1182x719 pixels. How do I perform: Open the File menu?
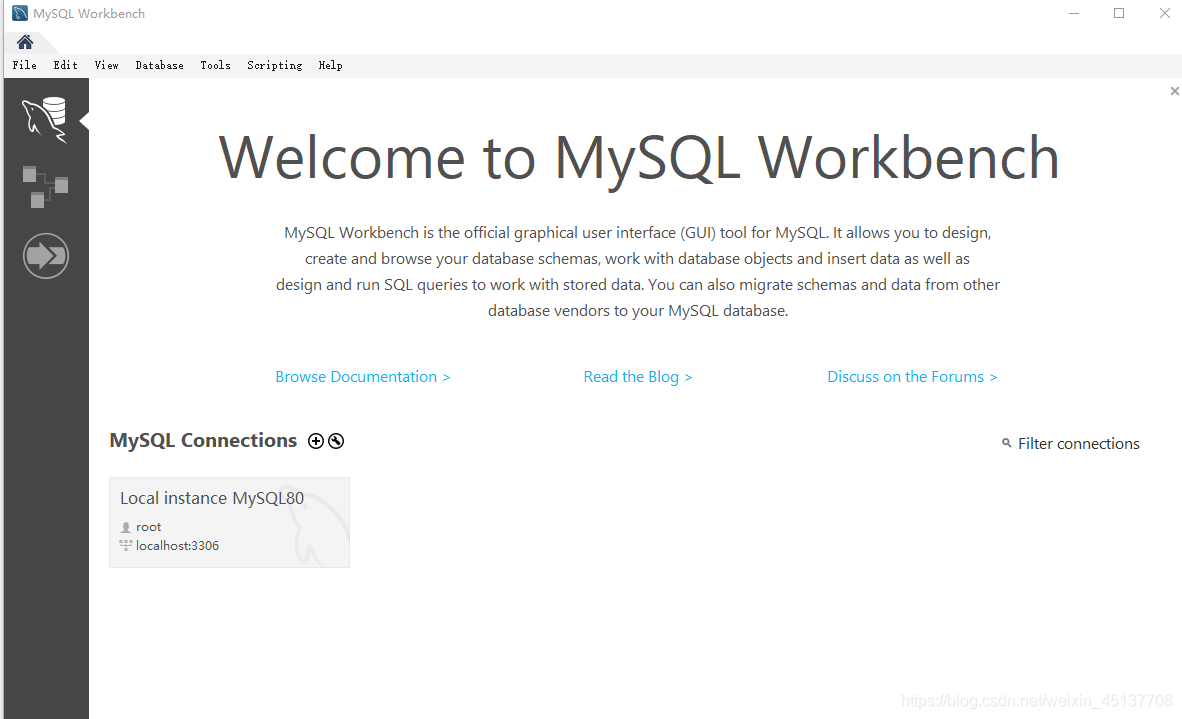tap(25, 66)
